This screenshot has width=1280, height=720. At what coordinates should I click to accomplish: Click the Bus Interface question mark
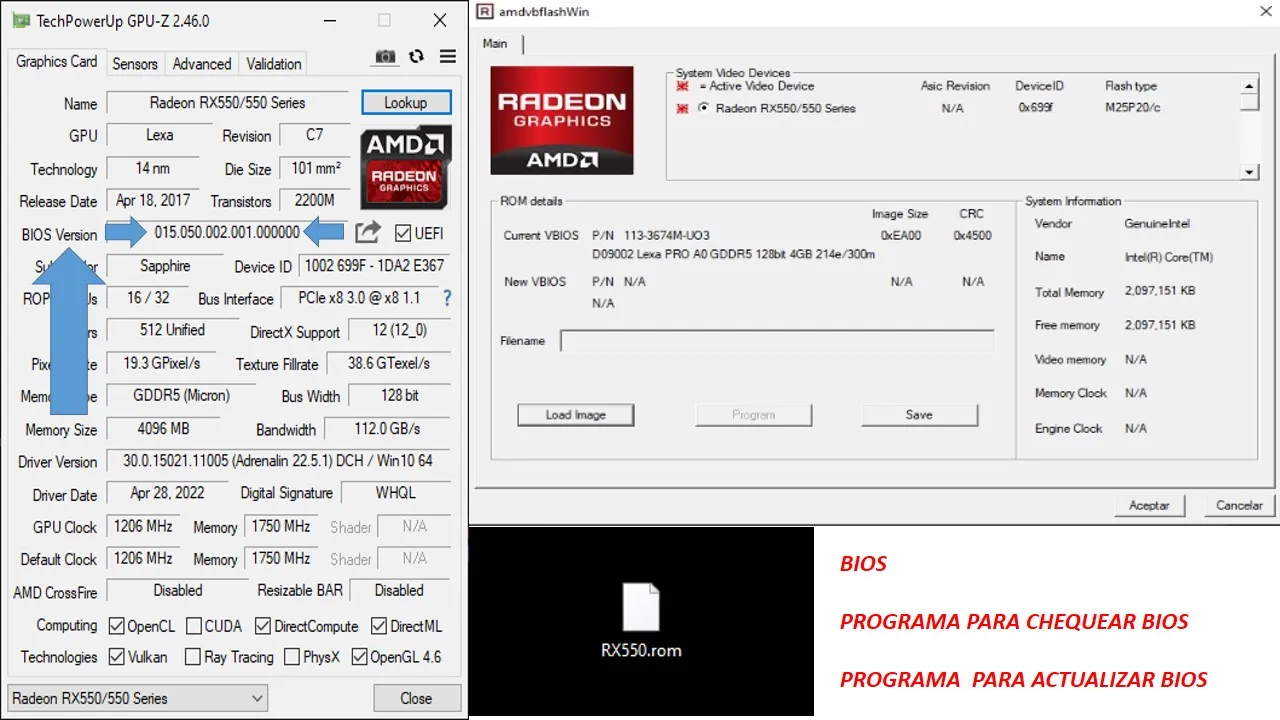pos(447,298)
